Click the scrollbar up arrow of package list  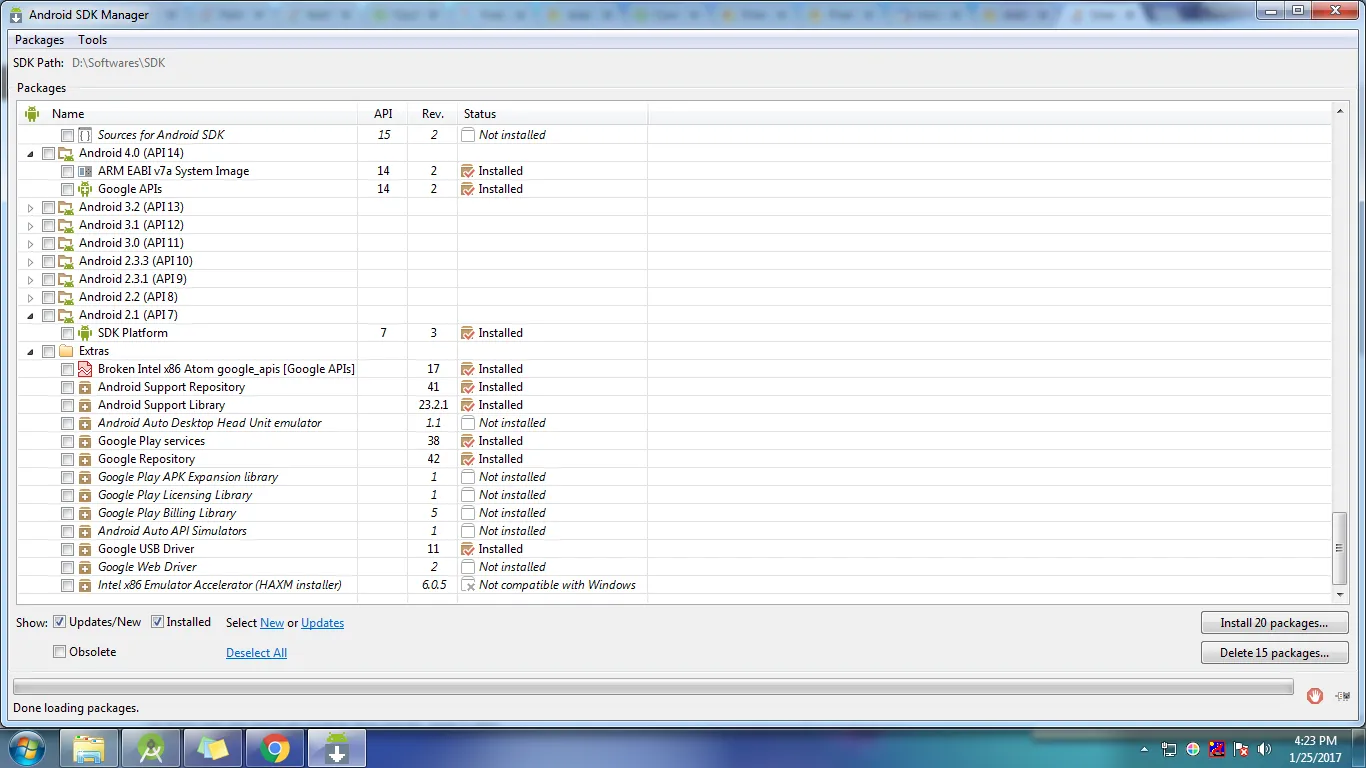[x=1340, y=110]
